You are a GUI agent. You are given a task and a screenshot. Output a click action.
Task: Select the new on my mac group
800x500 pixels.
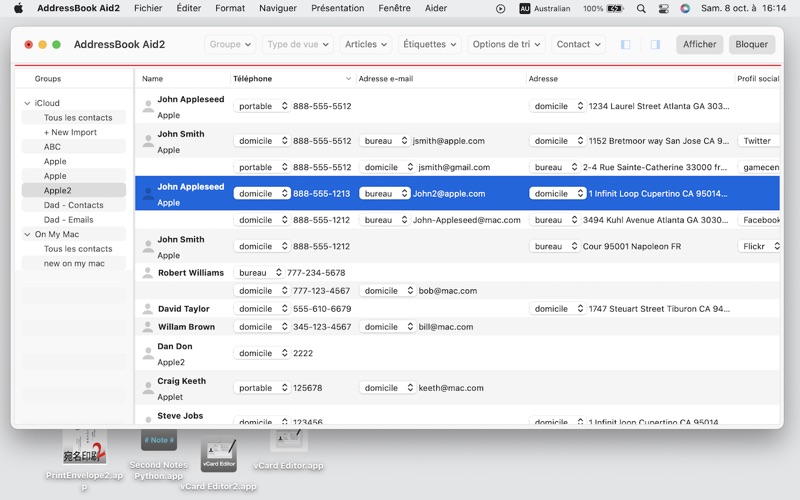(73, 263)
